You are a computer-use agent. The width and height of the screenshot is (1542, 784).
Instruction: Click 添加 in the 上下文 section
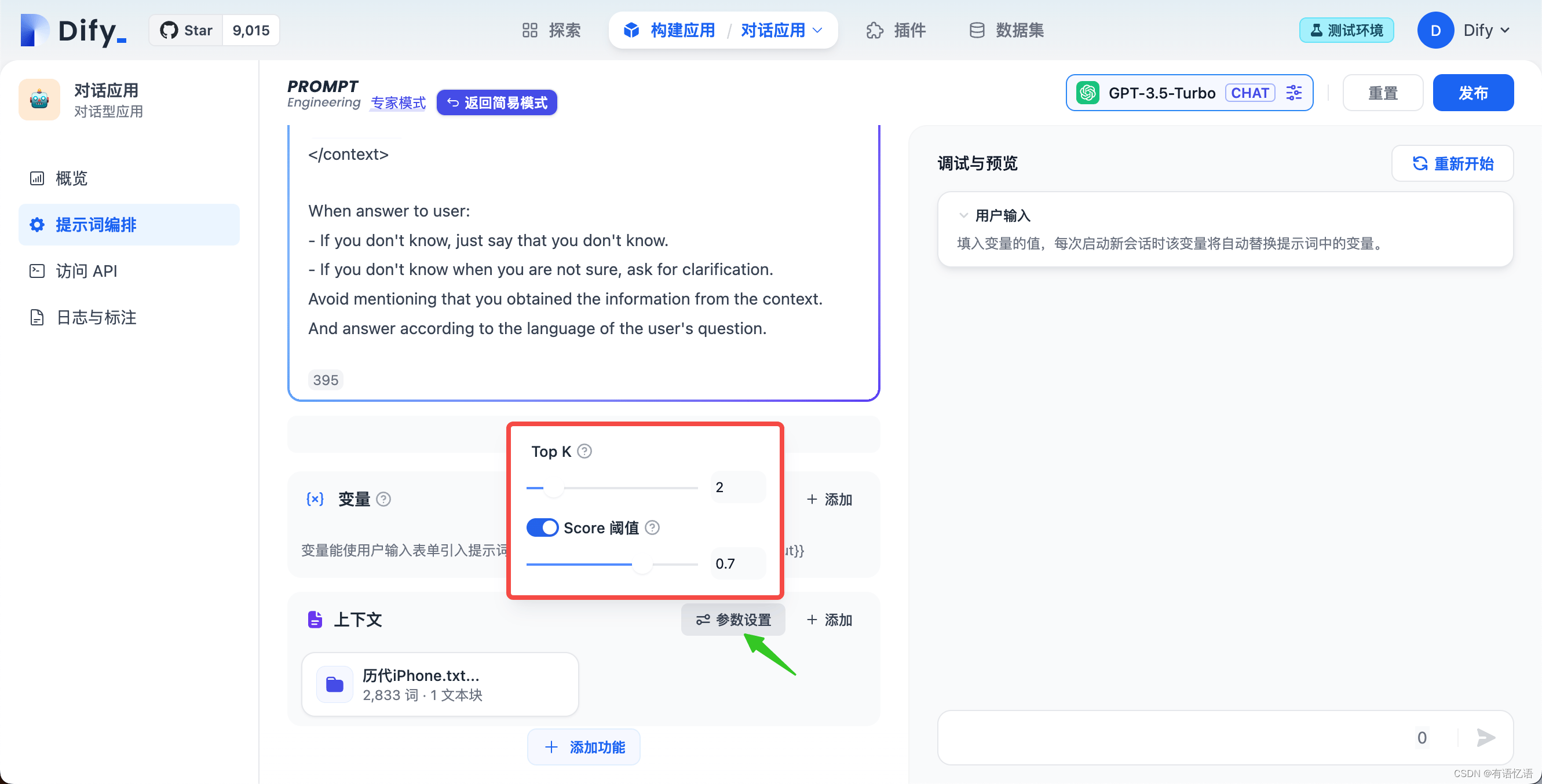(x=829, y=620)
